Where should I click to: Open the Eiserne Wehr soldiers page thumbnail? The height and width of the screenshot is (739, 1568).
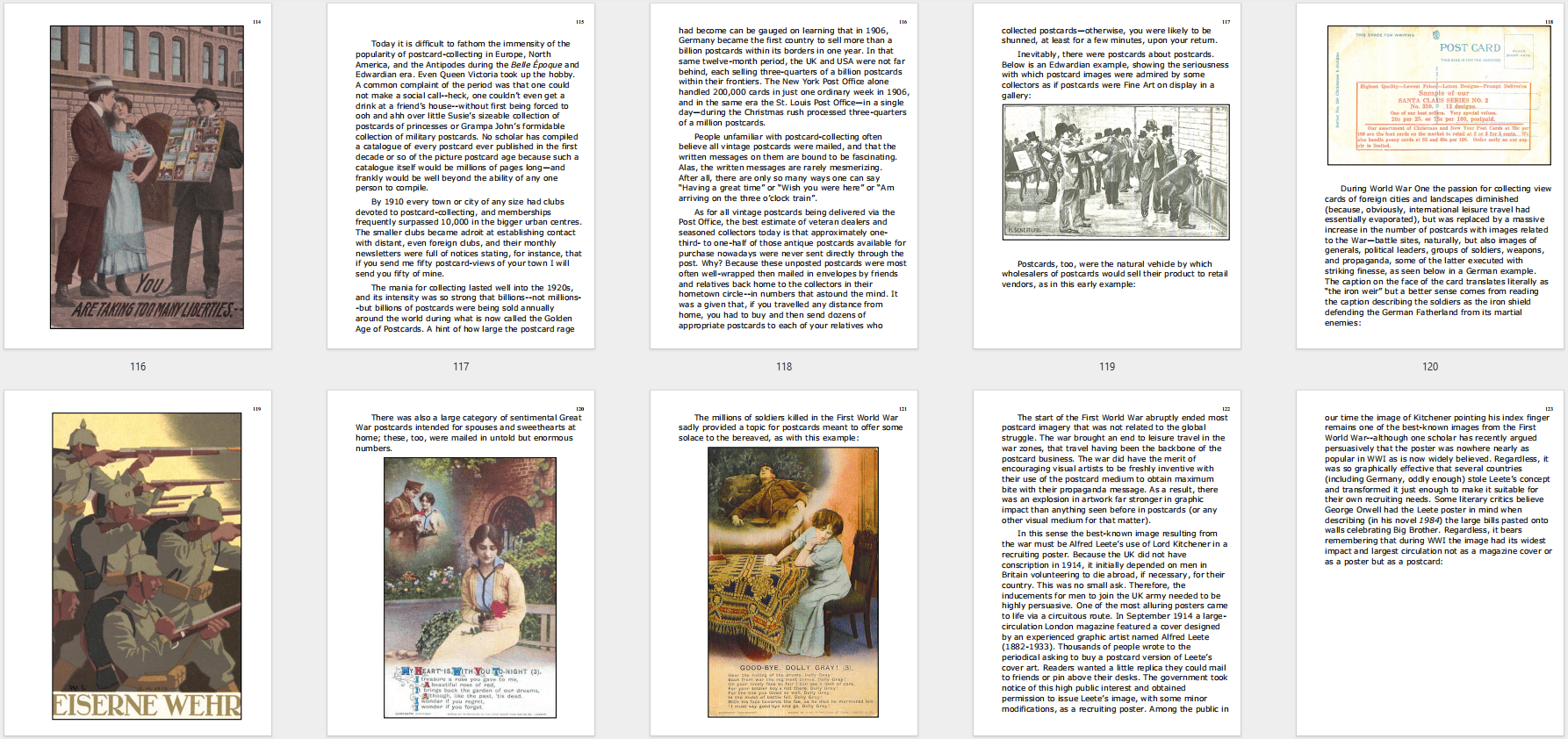coord(138,563)
